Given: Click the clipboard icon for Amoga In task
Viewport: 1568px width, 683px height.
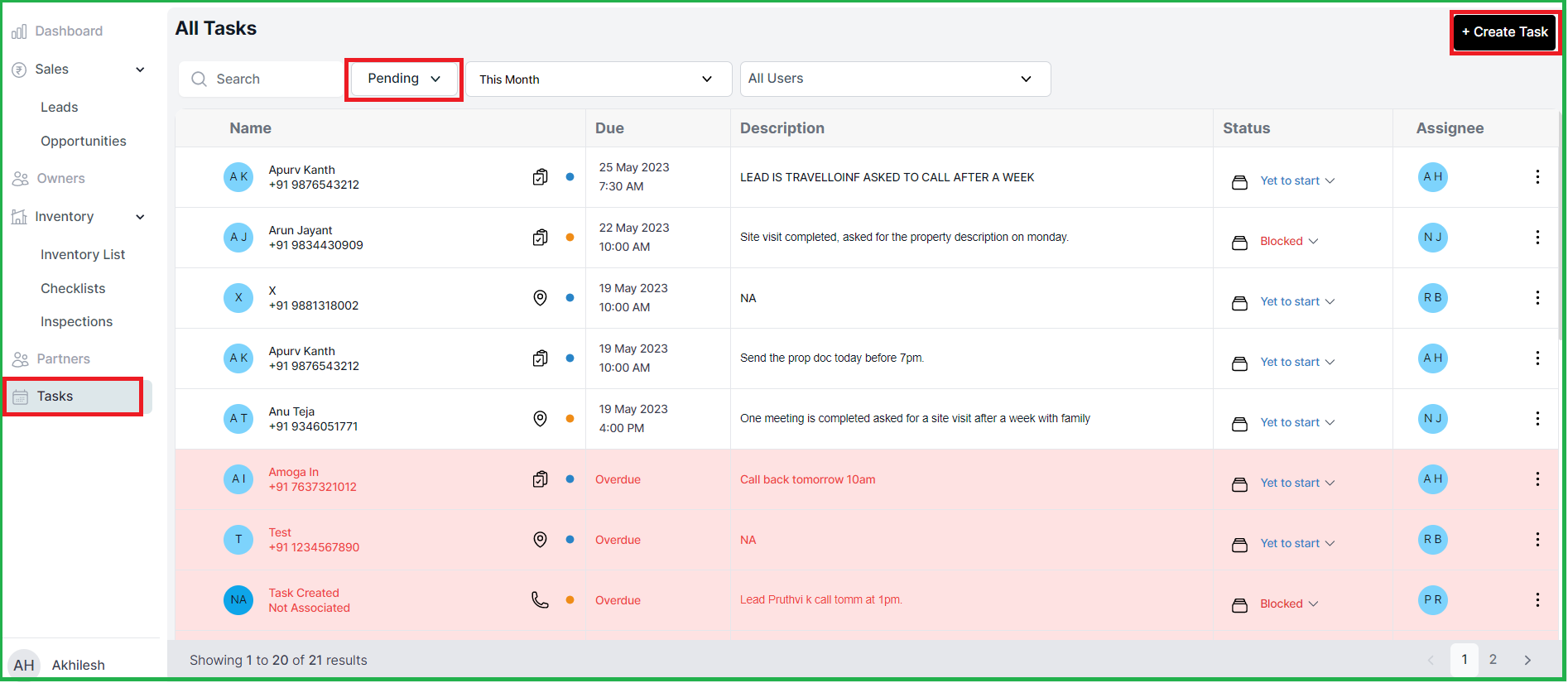Looking at the screenshot, I should click(541, 479).
